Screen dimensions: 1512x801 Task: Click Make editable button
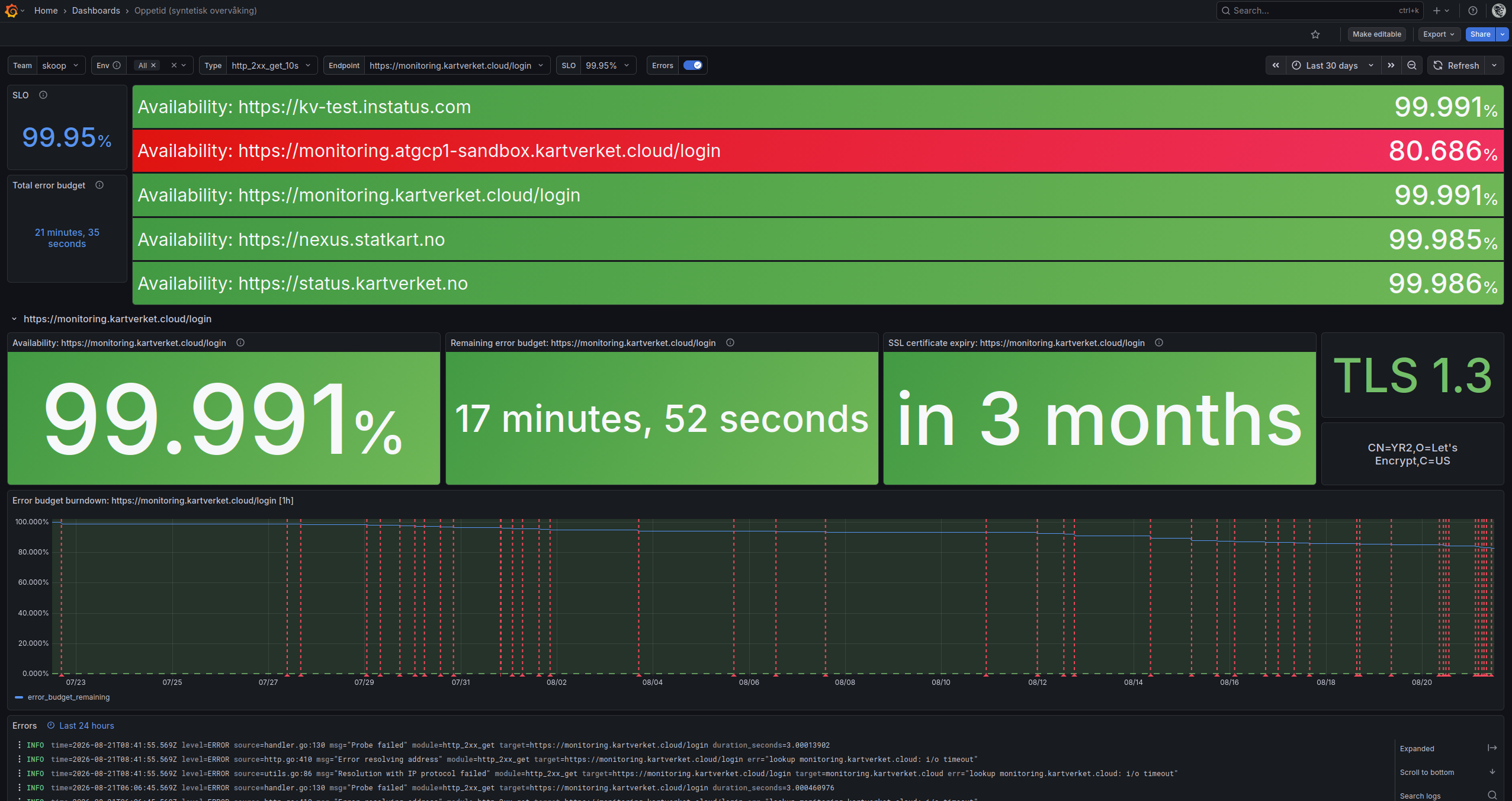[1377, 34]
